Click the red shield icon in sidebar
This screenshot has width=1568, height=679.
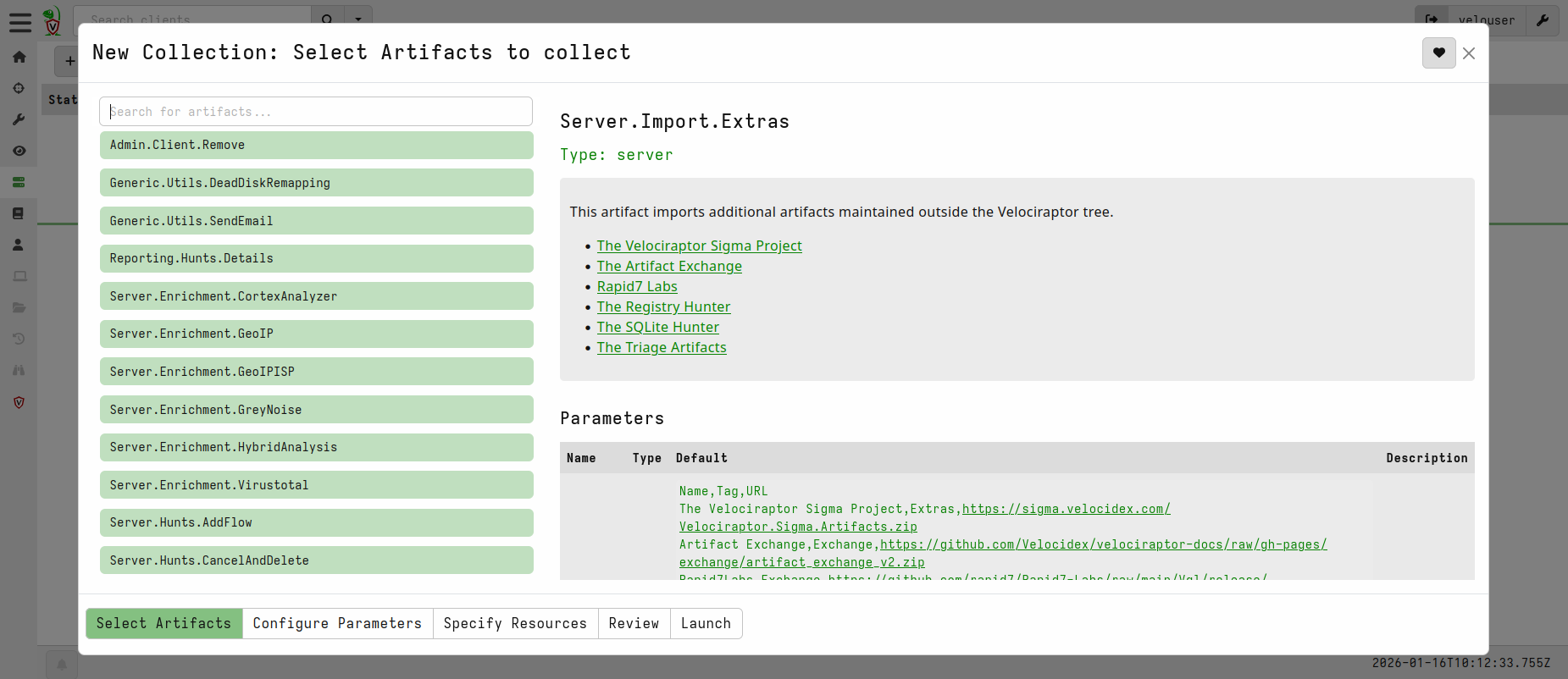pyautogui.click(x=19, y=402)
